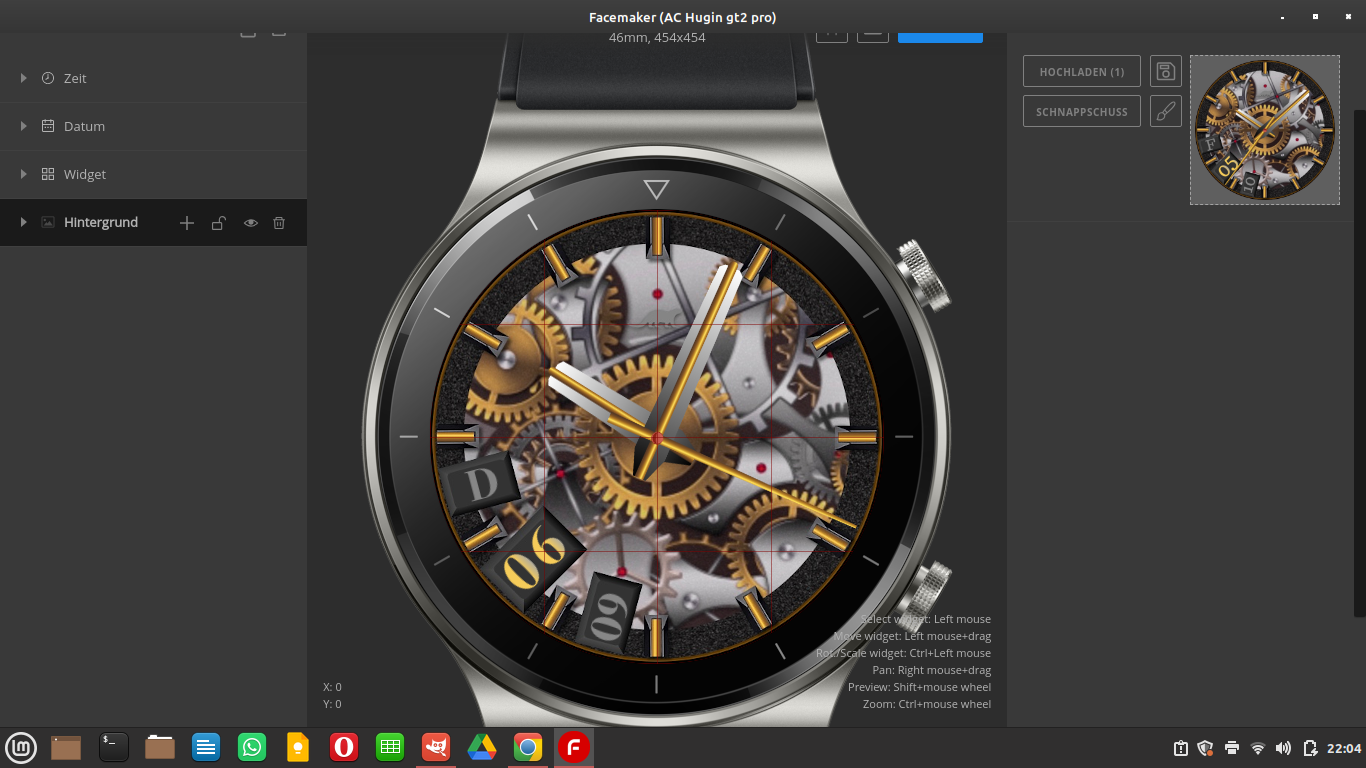Toggle Hintergrund visibility with the eye icon

pyautogui.click(x=250, y=223)
